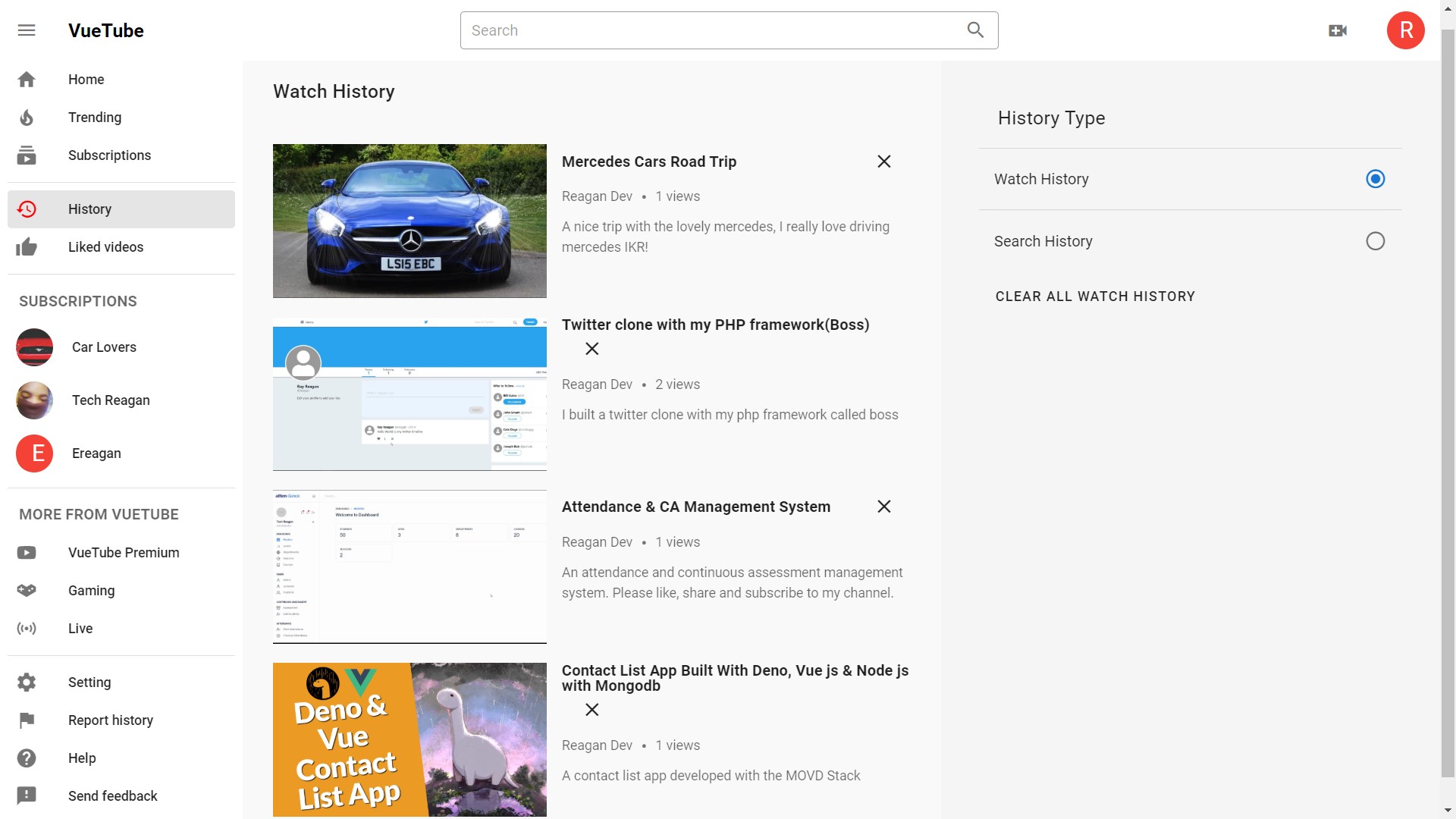Open the hamburger navigation menu
Screen dimensions: 1456x819
point(27,30)
